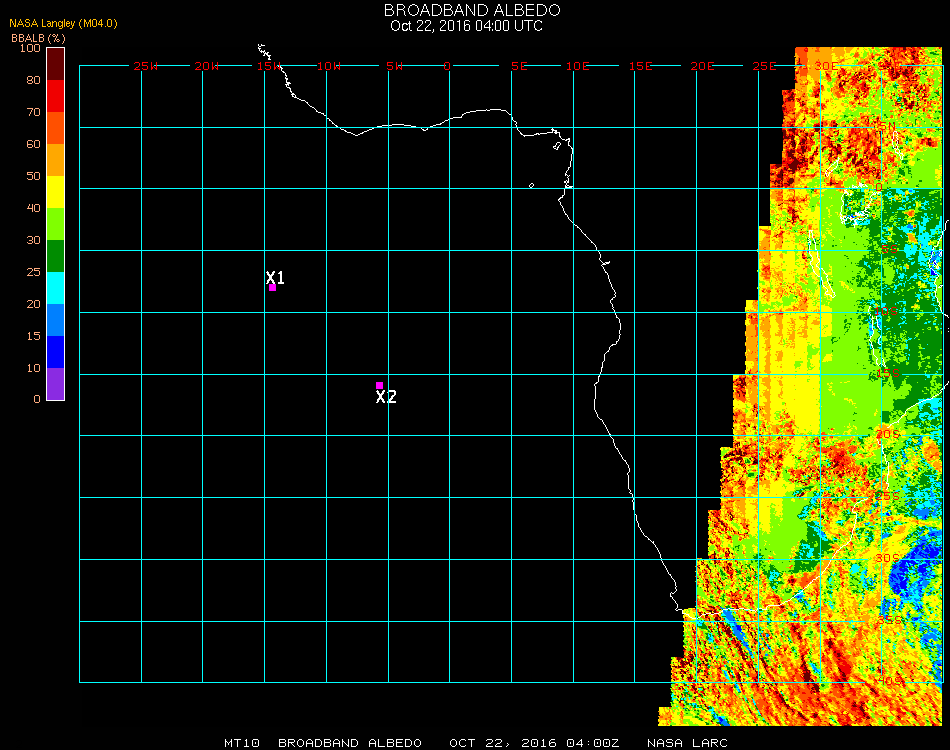Screen dimensions: 950x750
Task: Click the 'NASA LARC' footer text
Action: tap(687, 743)
